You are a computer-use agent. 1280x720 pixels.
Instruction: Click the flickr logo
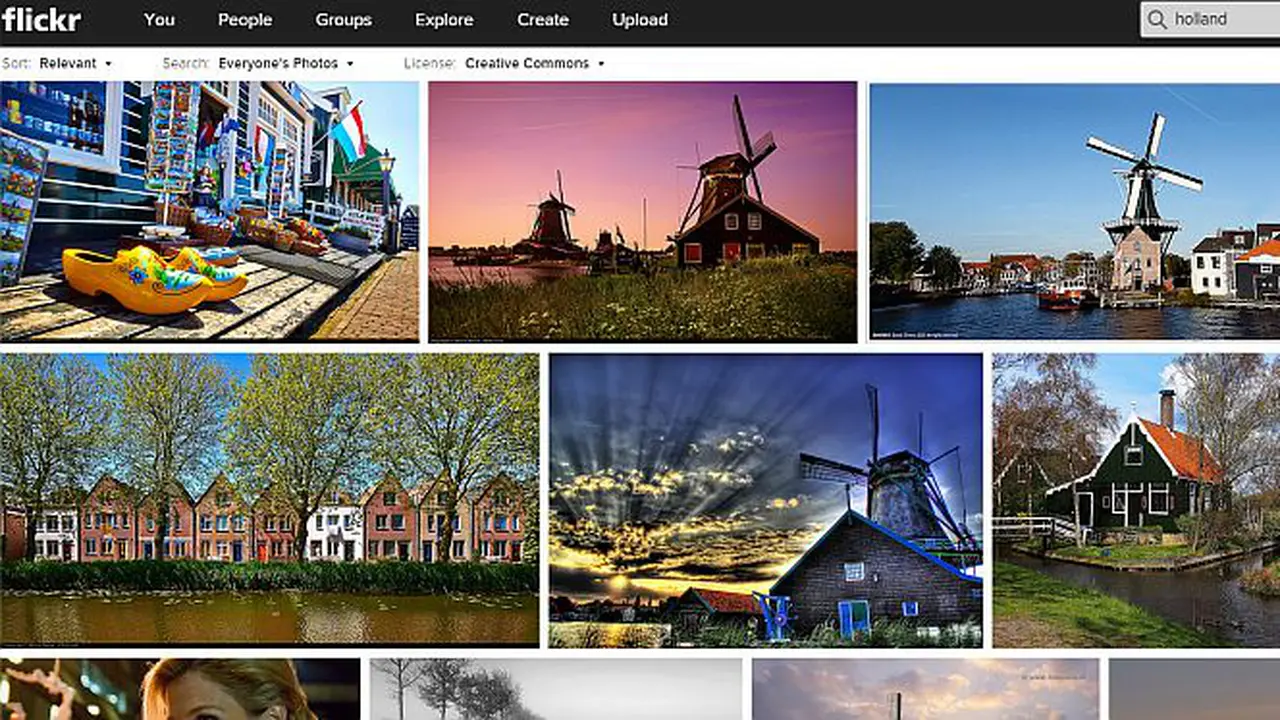(41, 19)
